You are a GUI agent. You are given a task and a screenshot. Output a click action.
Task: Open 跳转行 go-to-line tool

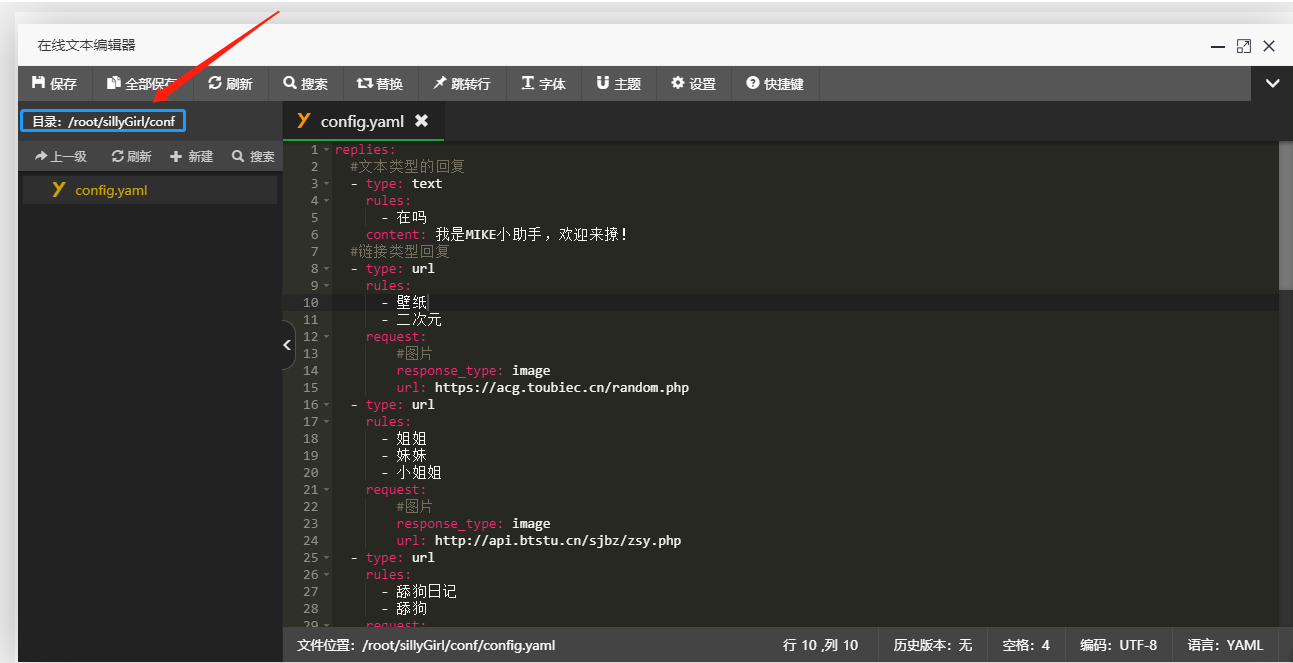(x=462, y=84)
